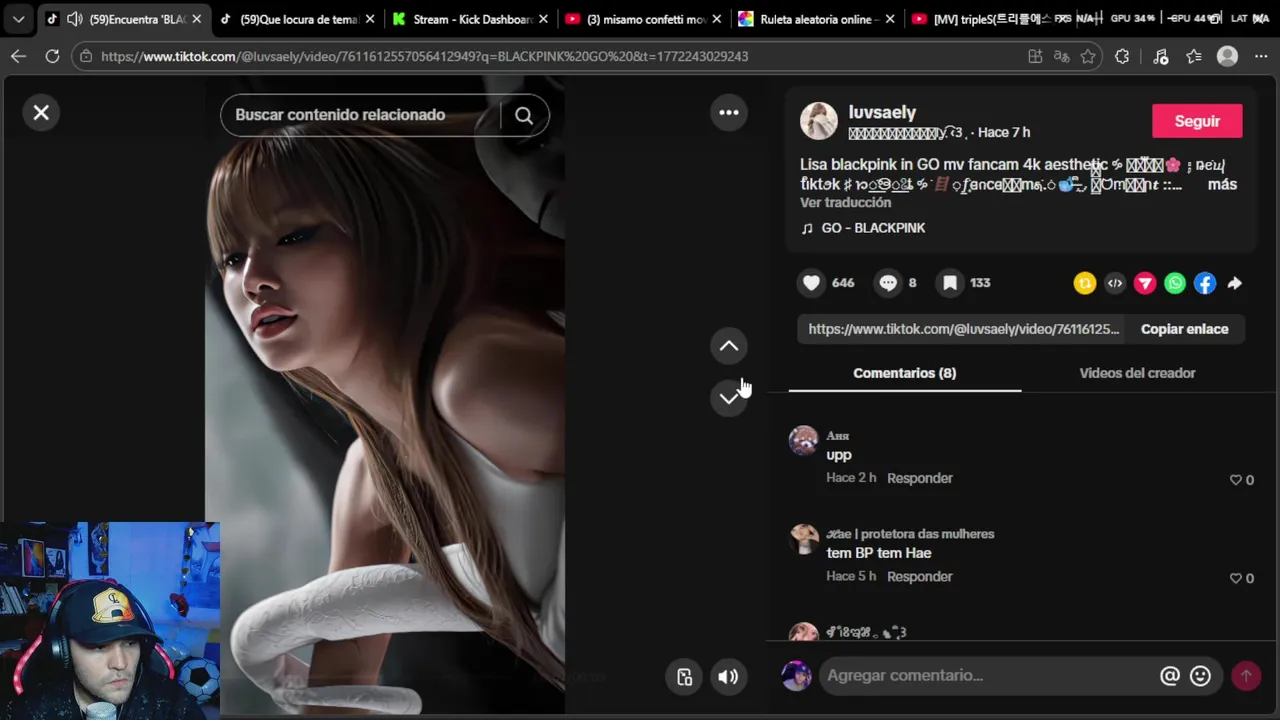The image size is (1280, 720).
Task: Open the three-dots more options menu
Action: [729, 113]
